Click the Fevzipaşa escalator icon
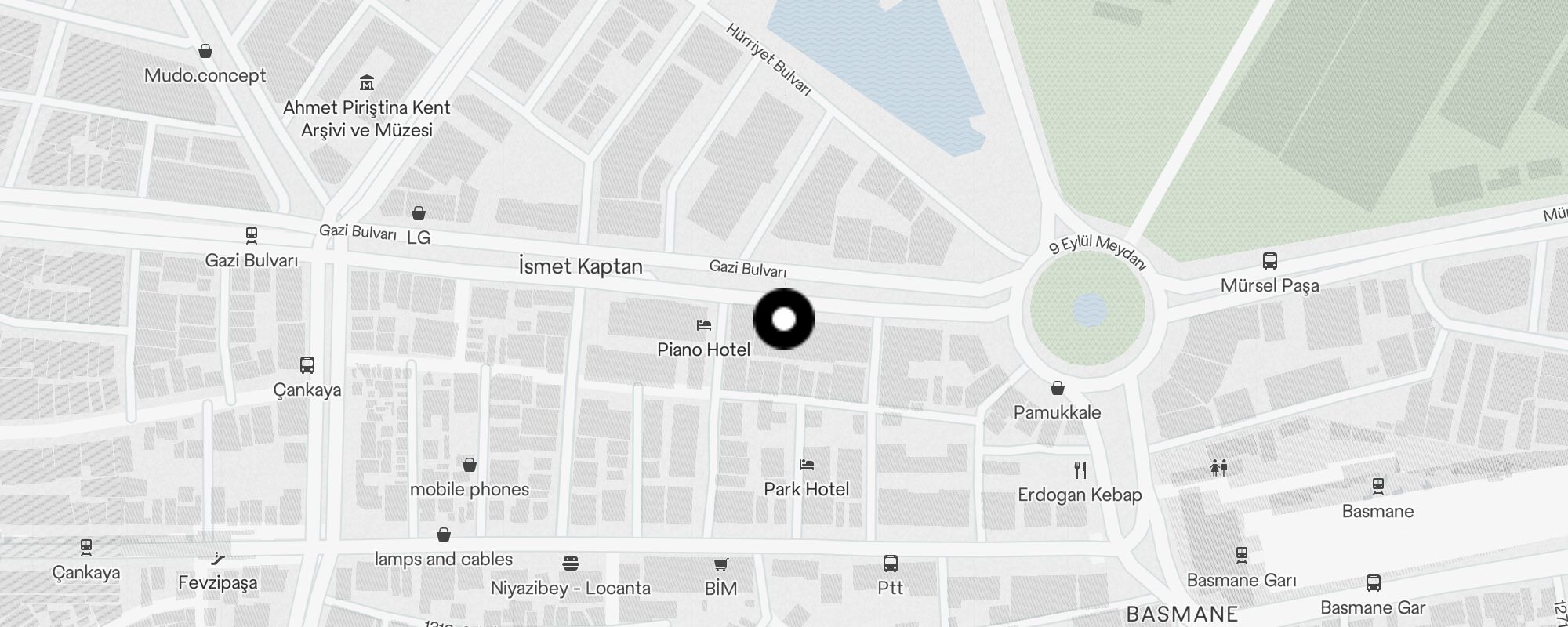 pyautogui.click(x=218, y=558)
